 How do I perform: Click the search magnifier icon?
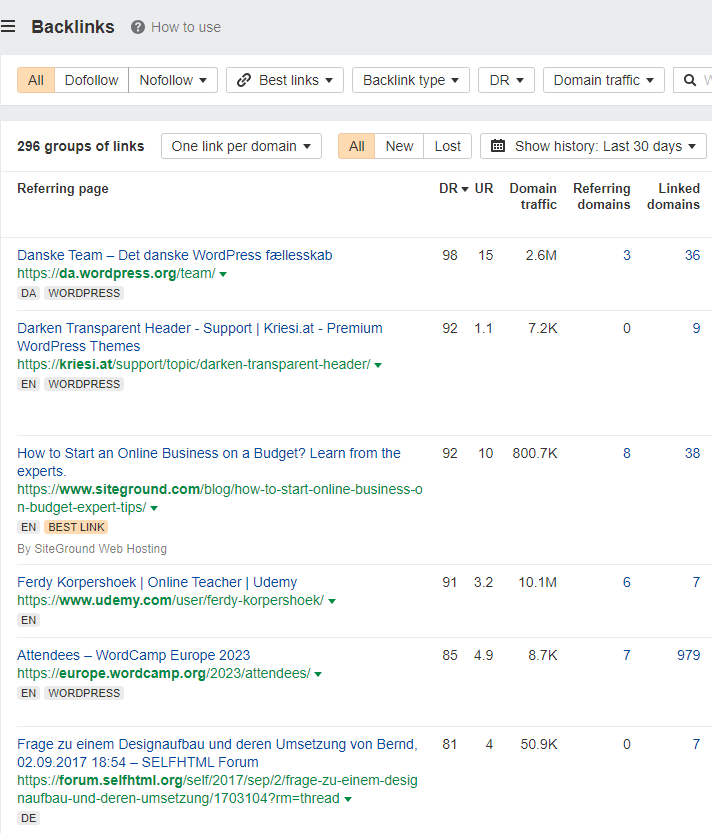pos(691,79)
